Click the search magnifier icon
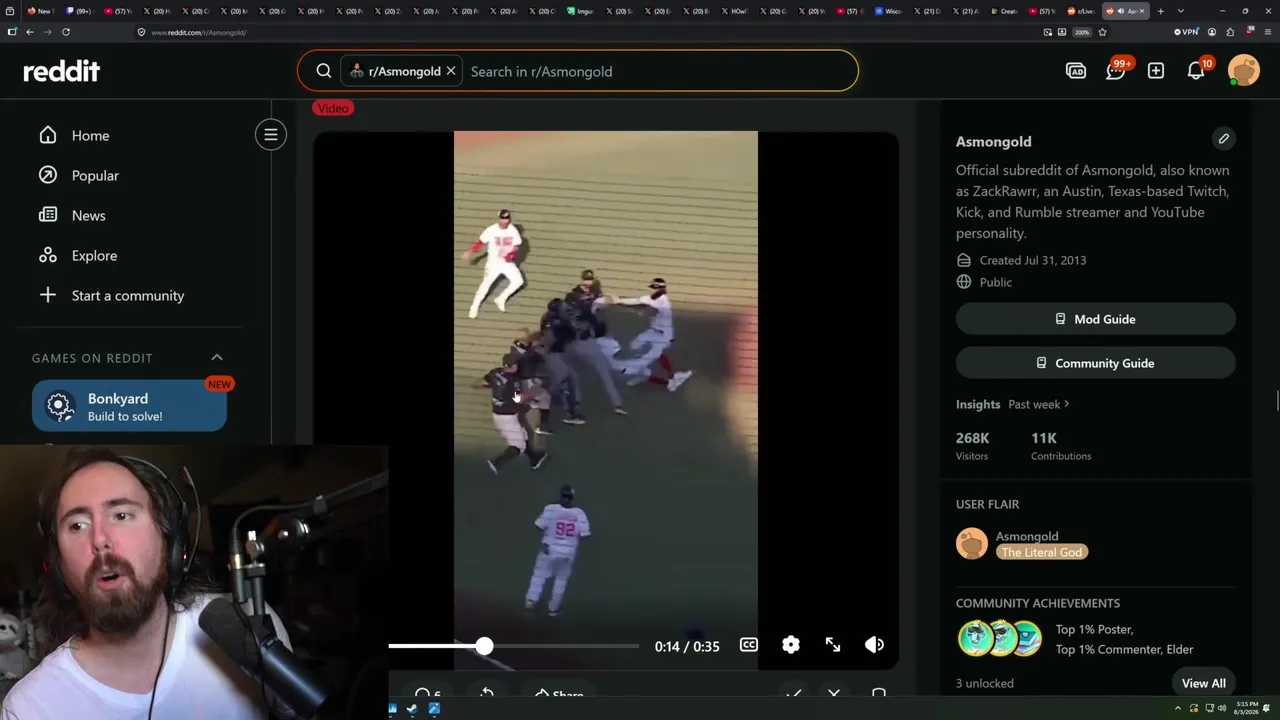1280x720 pixels. [324, 71]
